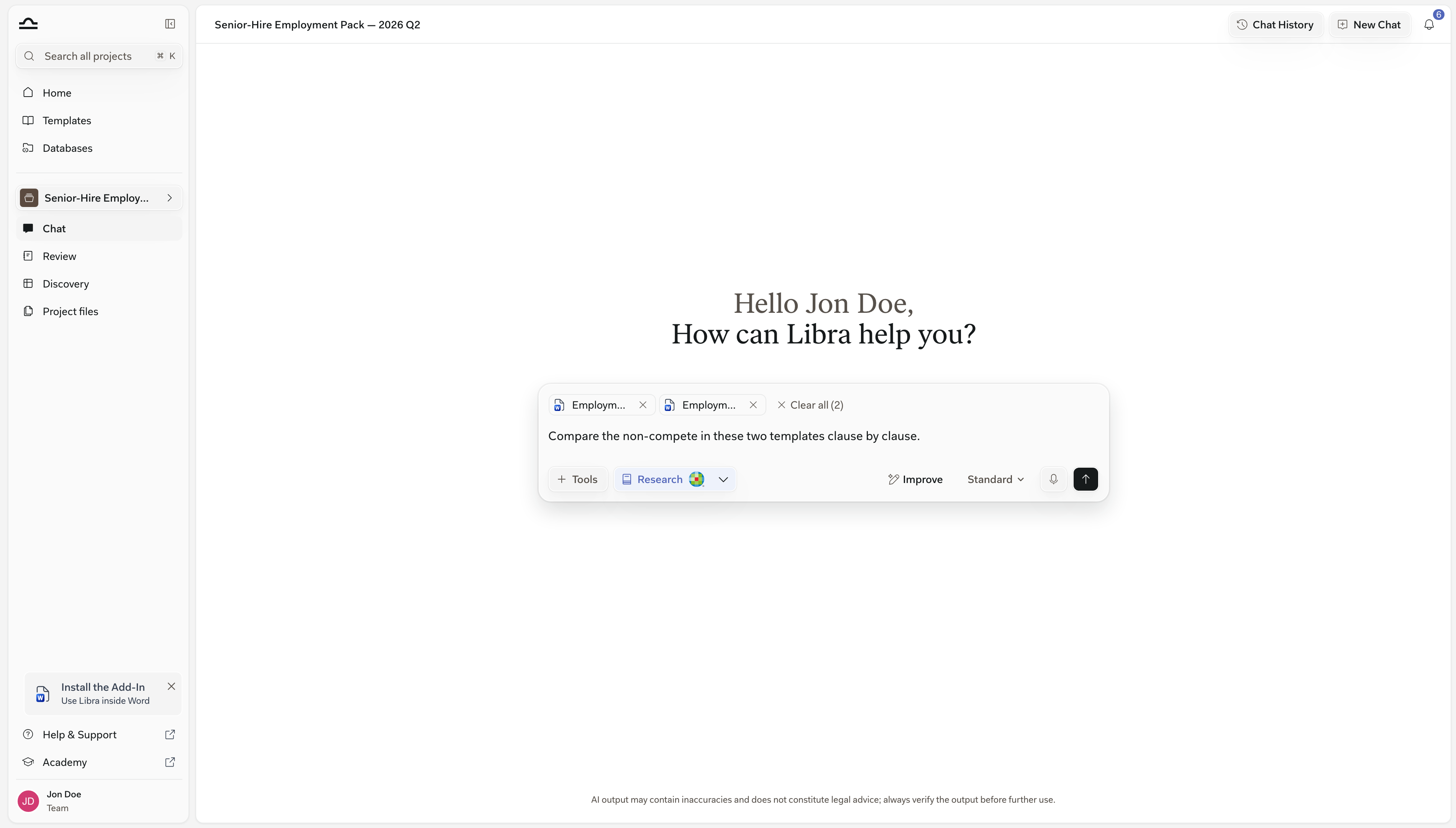Click the Research source globe icon
This screenshot has height=828, width=1456.
click(696, 479)
